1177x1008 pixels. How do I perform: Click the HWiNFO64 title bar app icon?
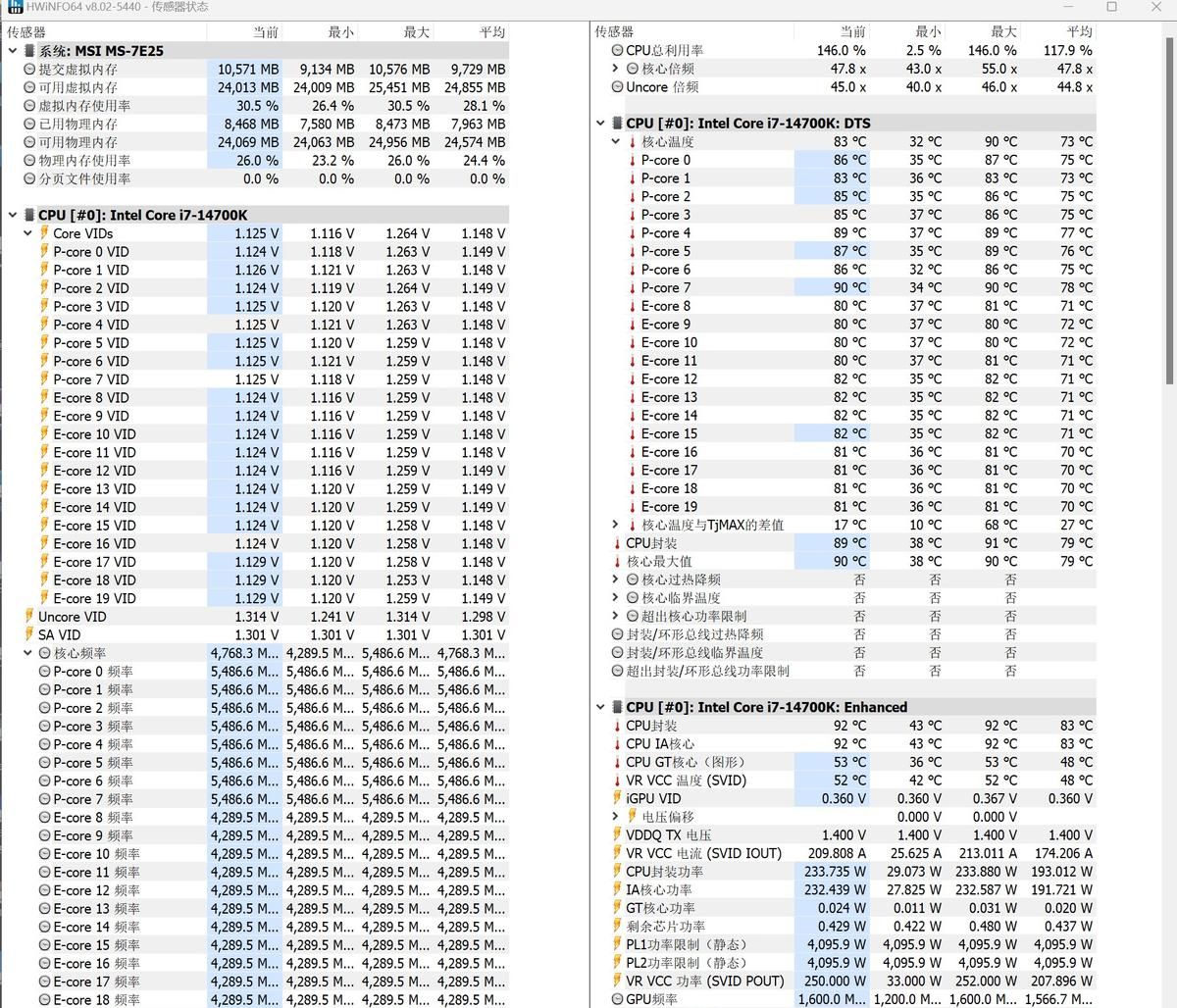(x=14, y=7)
